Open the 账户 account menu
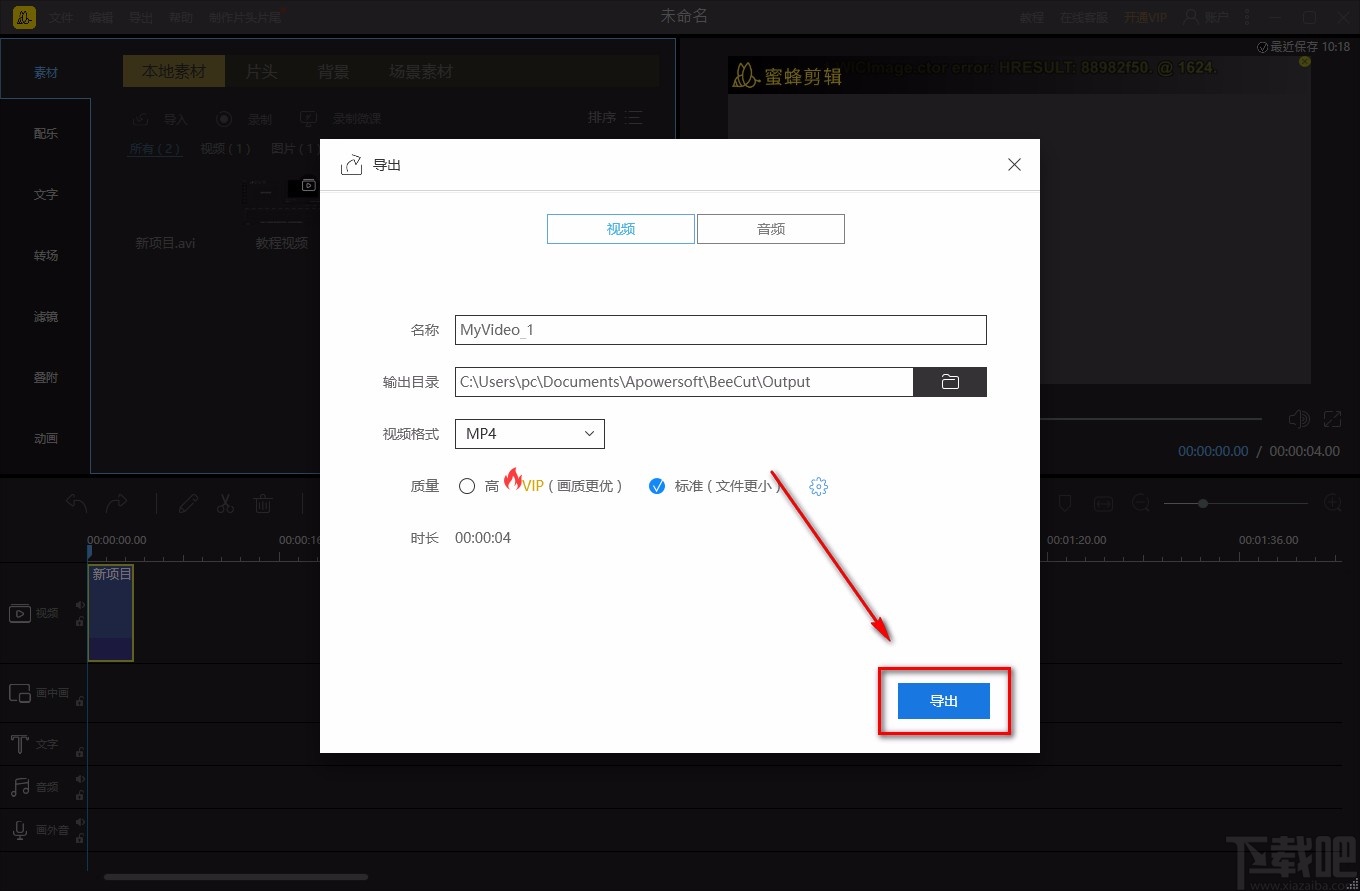The image size is (1360, 891). [x=1206, y=17]
